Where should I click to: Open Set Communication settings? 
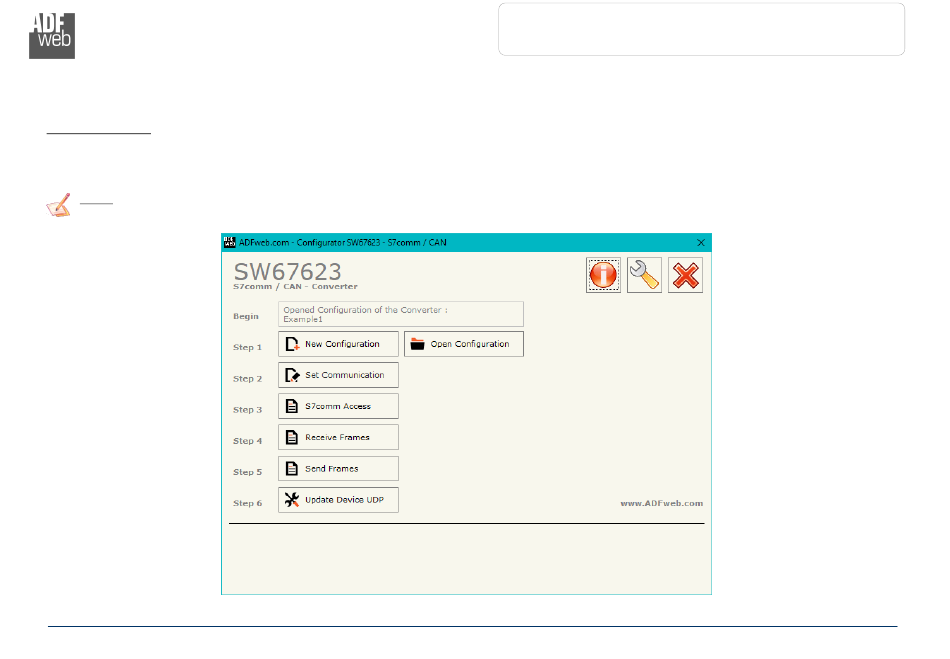pyautogui.click(x=338, y=375)
